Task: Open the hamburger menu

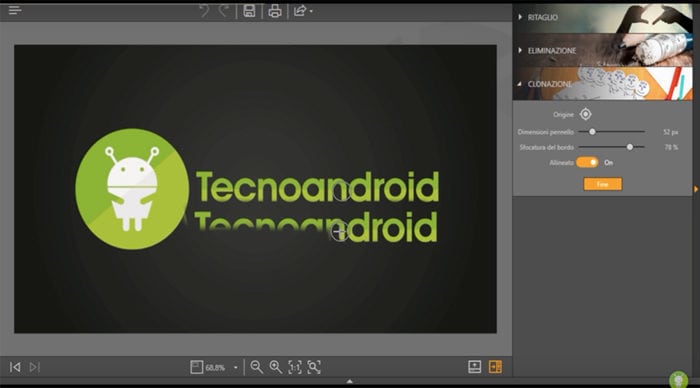Action: pos(15,10)
